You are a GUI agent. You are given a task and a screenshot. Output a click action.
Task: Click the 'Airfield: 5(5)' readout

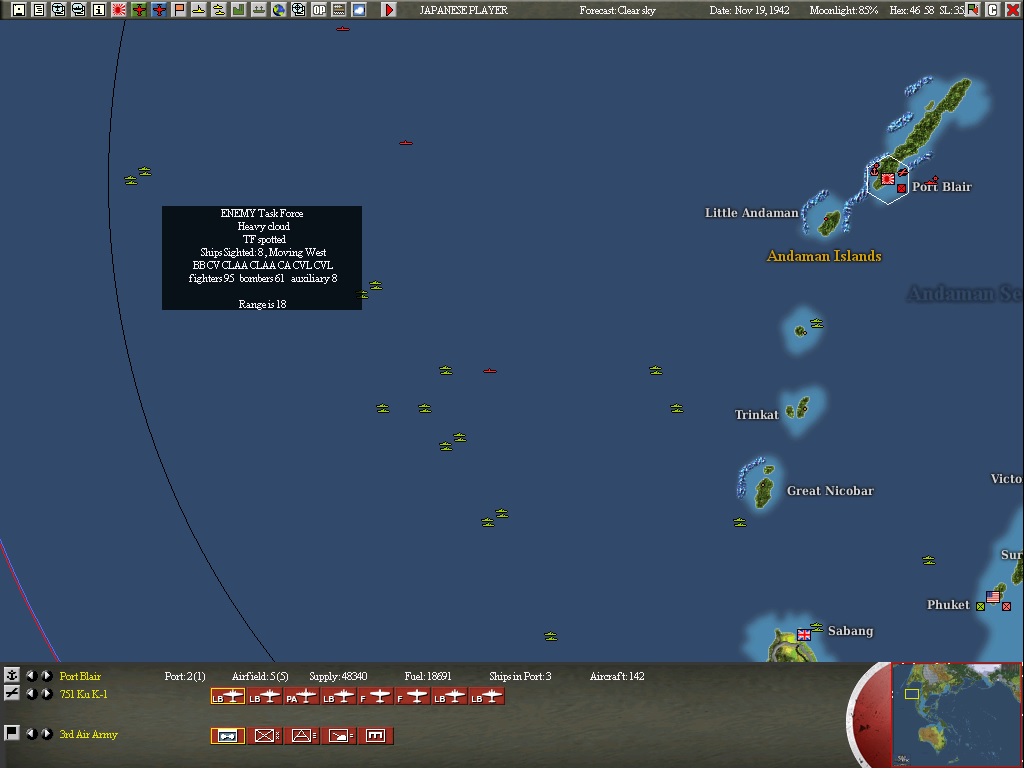click(260, 677)
